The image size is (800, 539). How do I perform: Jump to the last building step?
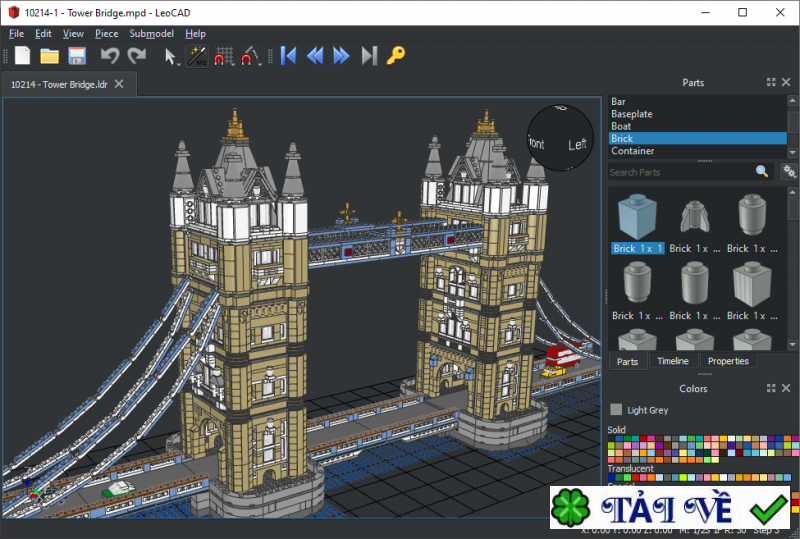(x=369, y=56)
